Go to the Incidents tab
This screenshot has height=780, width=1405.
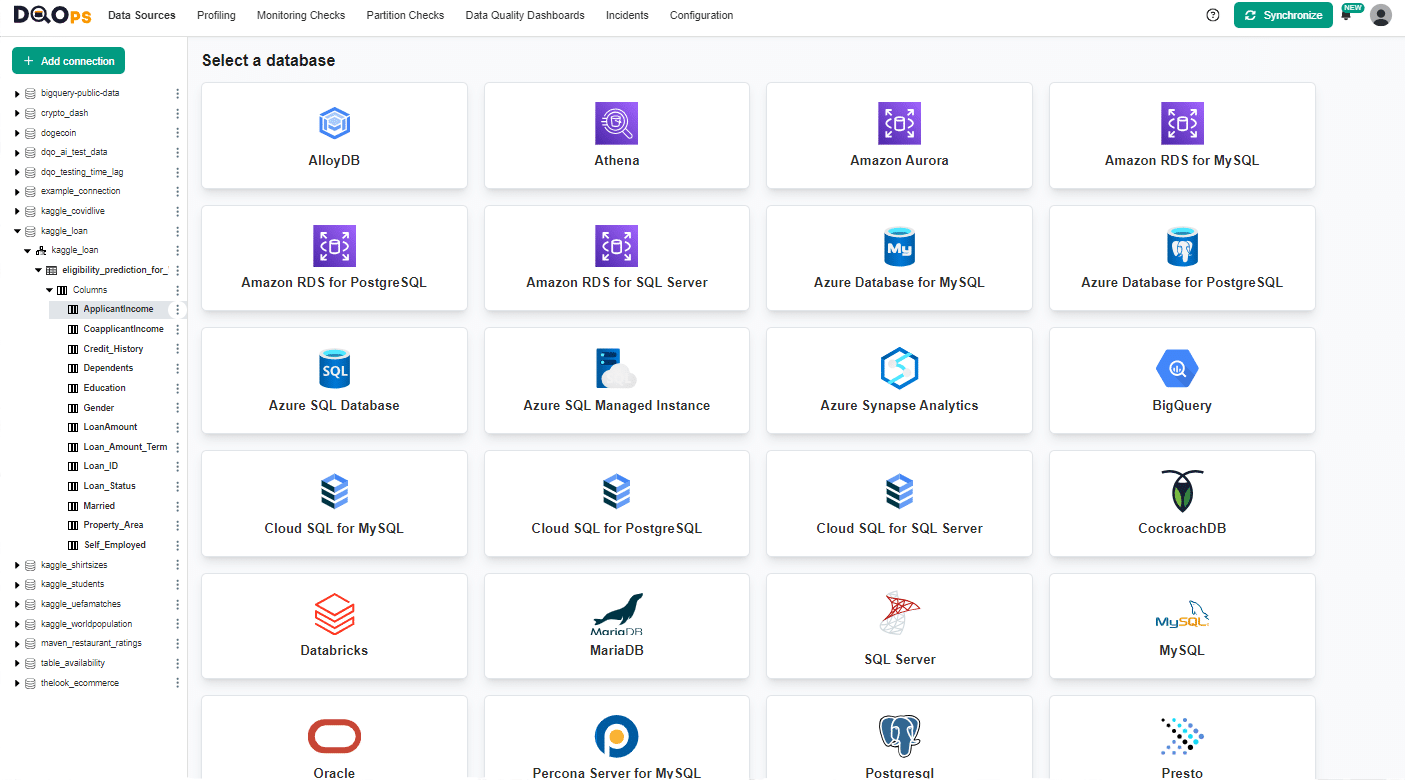pos(627,15)
